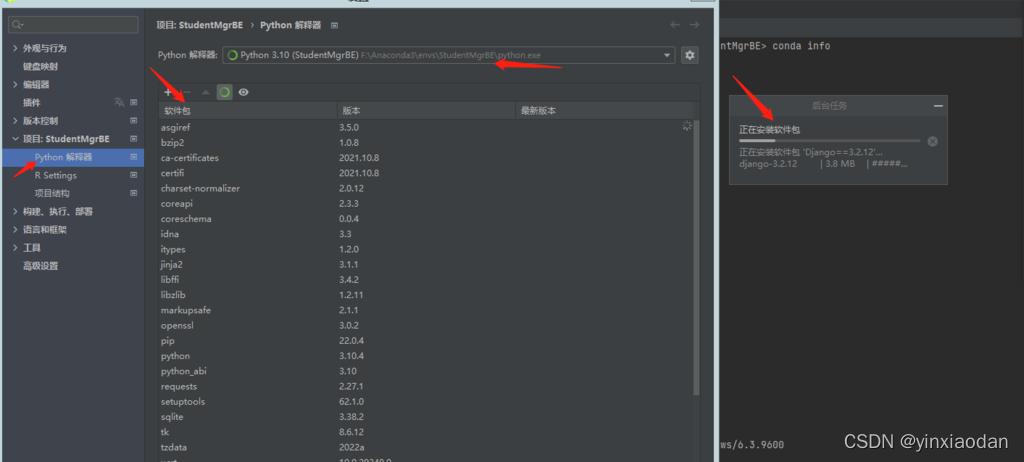Click project-scope icon on 项目: StudentMgrBE row
Viewport: 1024px width, 462px height.
[x=134, y=139]
